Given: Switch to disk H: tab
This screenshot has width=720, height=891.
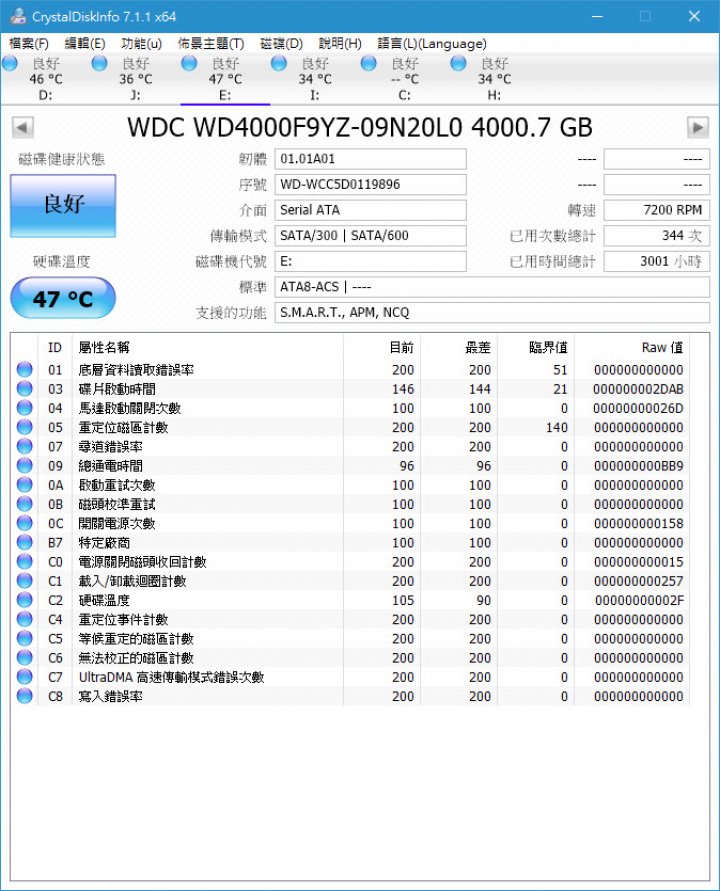Looking at the screenshot, I should (x=494, y=79).
